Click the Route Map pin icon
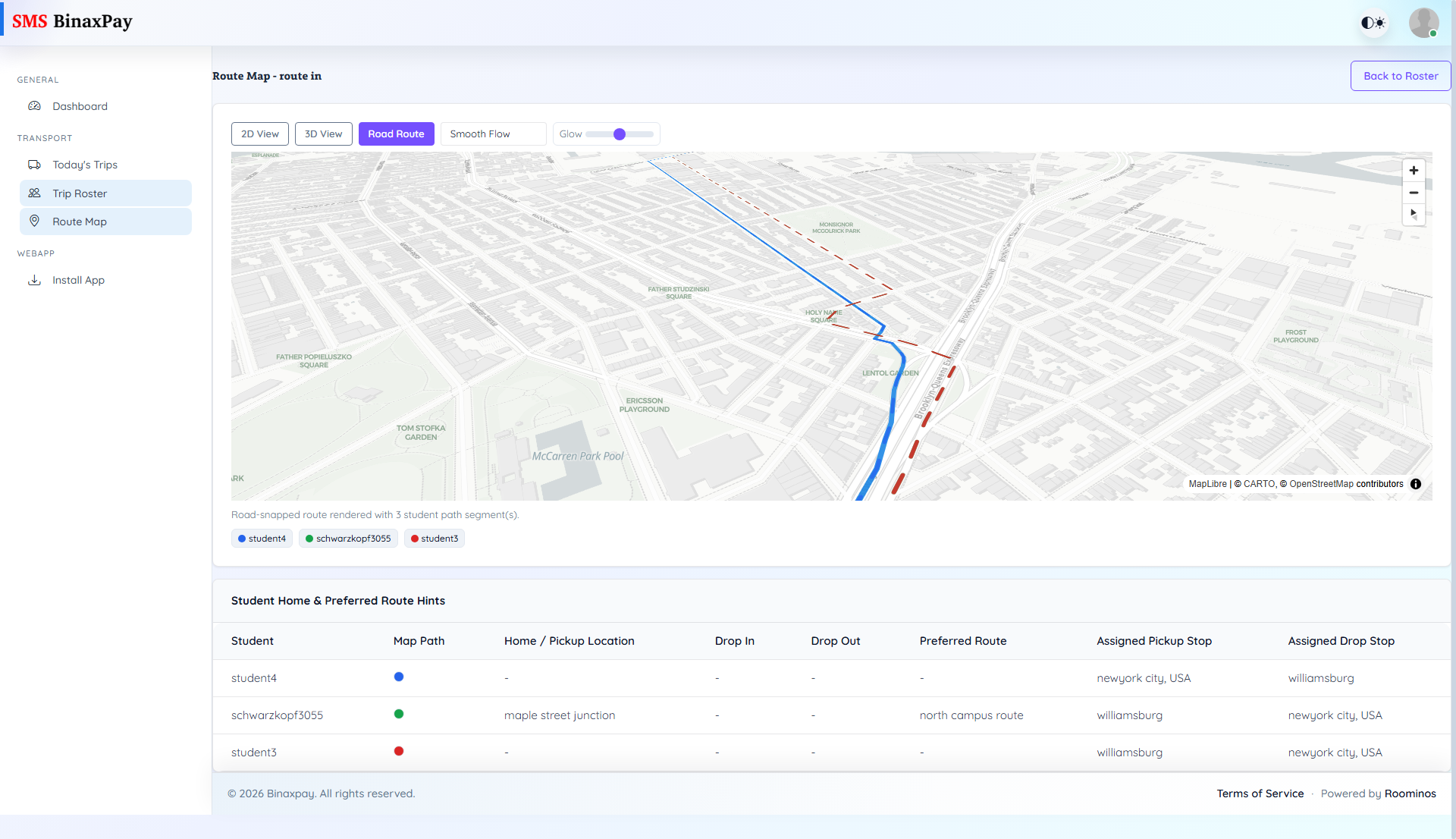Image resolution: width=1456 pixels, height=839 pixels. tap(35, 221)
